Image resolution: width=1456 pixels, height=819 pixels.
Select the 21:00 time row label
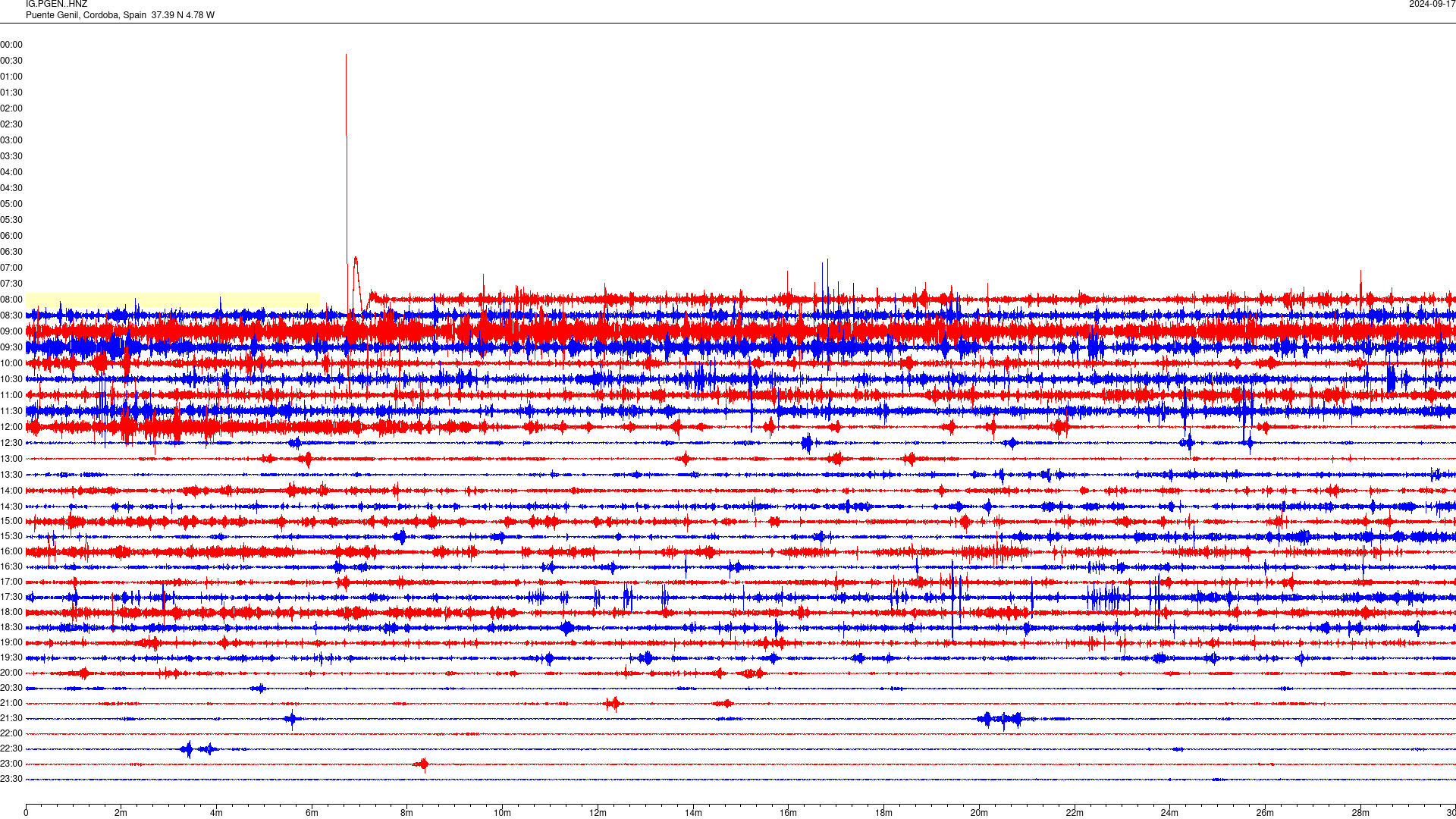point(11,703)
